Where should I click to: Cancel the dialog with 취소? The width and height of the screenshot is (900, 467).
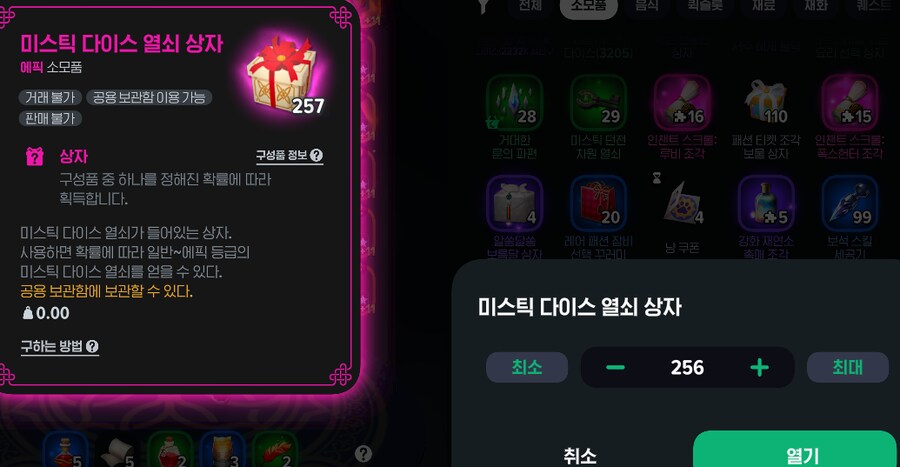(580, 455)
